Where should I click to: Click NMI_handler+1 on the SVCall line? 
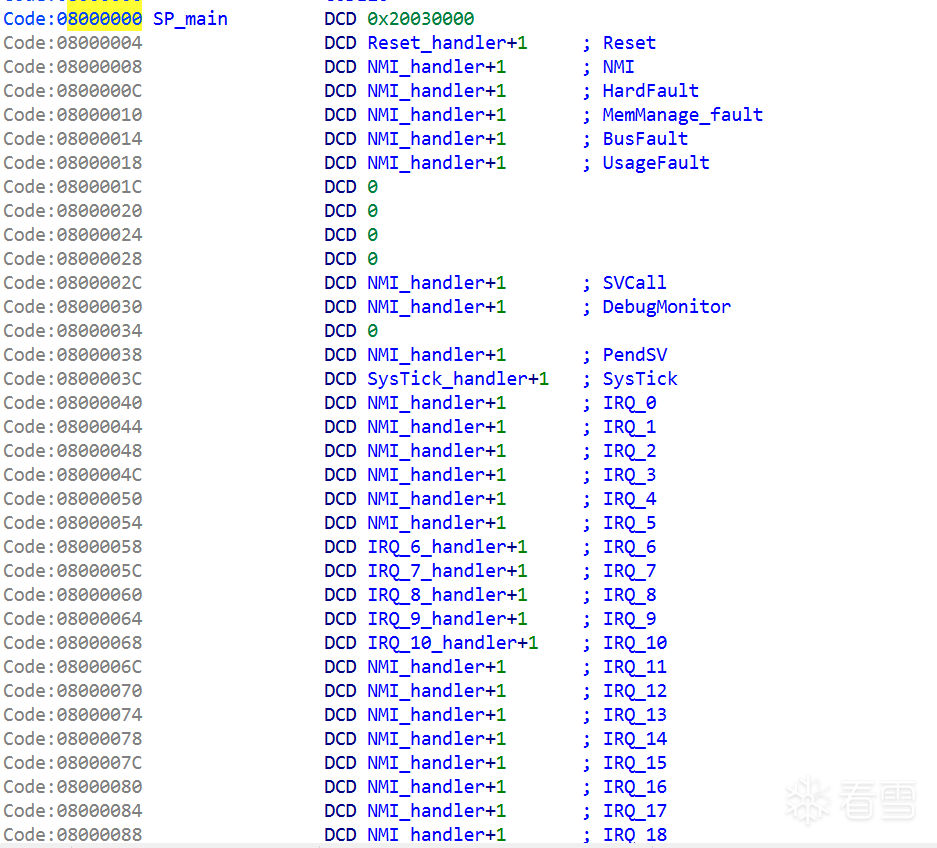pos(436,283)
